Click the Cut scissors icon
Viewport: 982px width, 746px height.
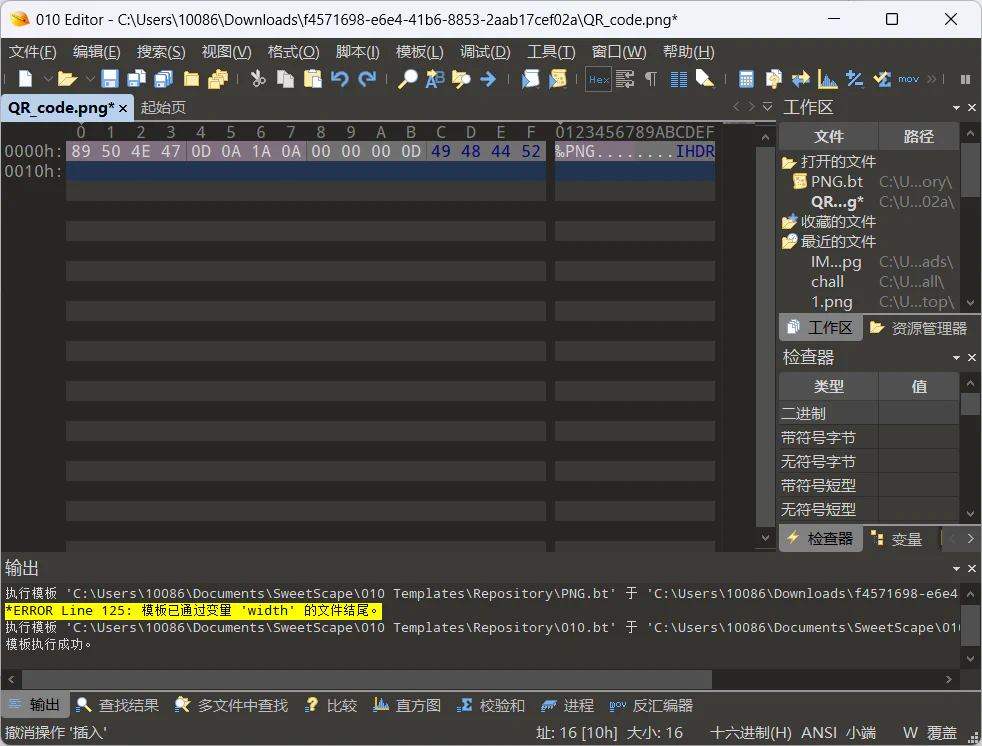click(258, 79)
